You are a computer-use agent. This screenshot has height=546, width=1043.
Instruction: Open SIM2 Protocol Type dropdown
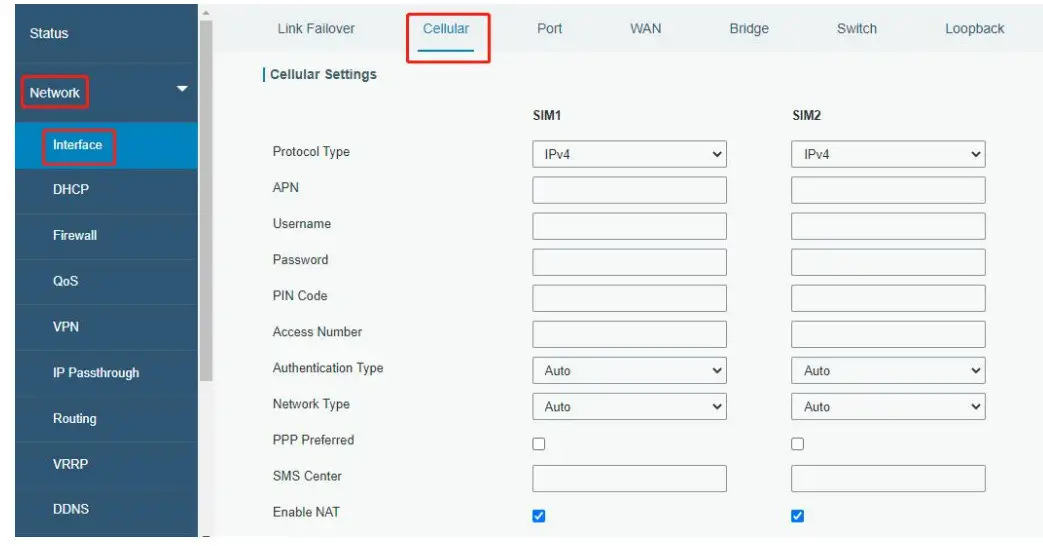[x=888, y=154]
